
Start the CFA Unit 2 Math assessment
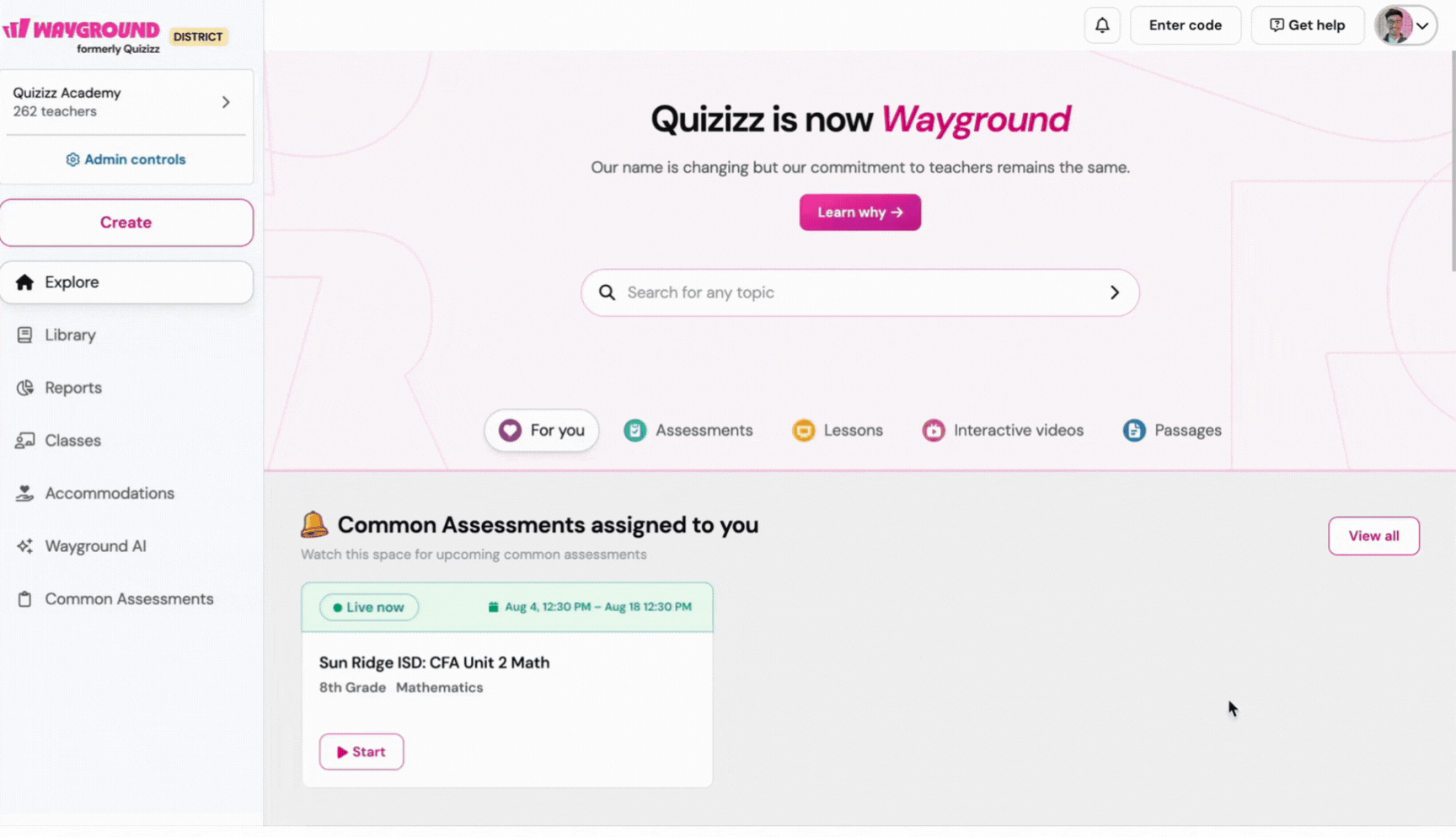coord(361,752)
